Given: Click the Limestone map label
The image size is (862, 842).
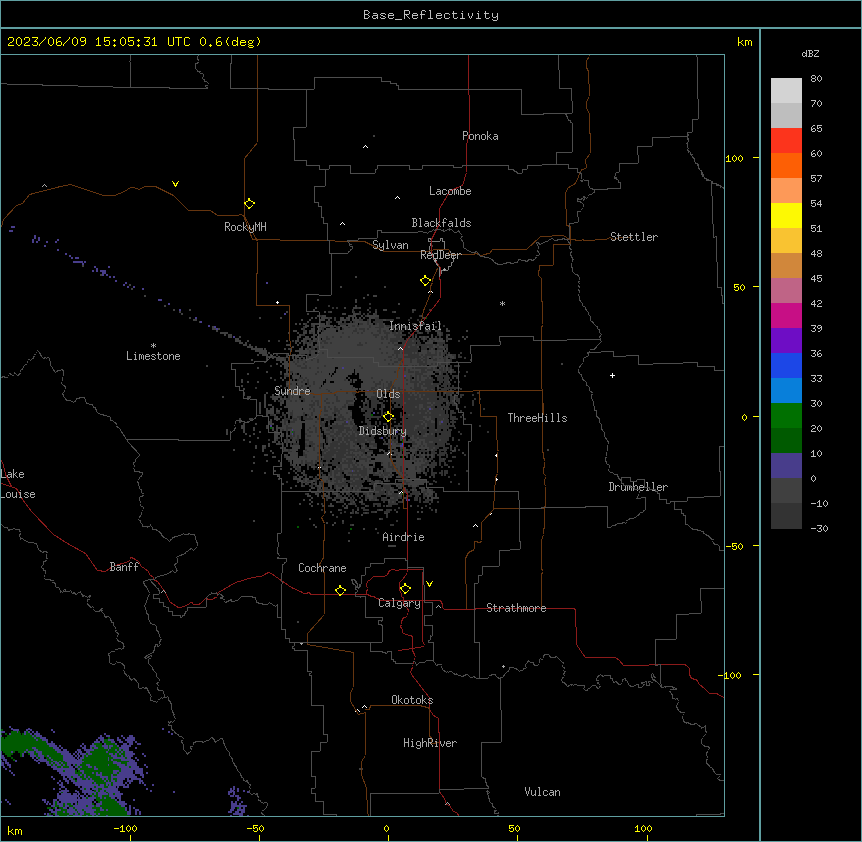Looking at the screenshot, I should pyautogui.click(x=153, y=356).
